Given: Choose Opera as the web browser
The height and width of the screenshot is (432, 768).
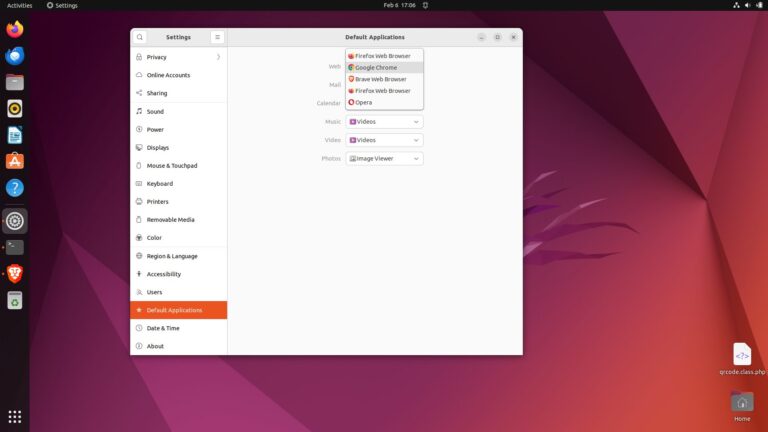Looking at the screenshot, I should pos(384,102).
